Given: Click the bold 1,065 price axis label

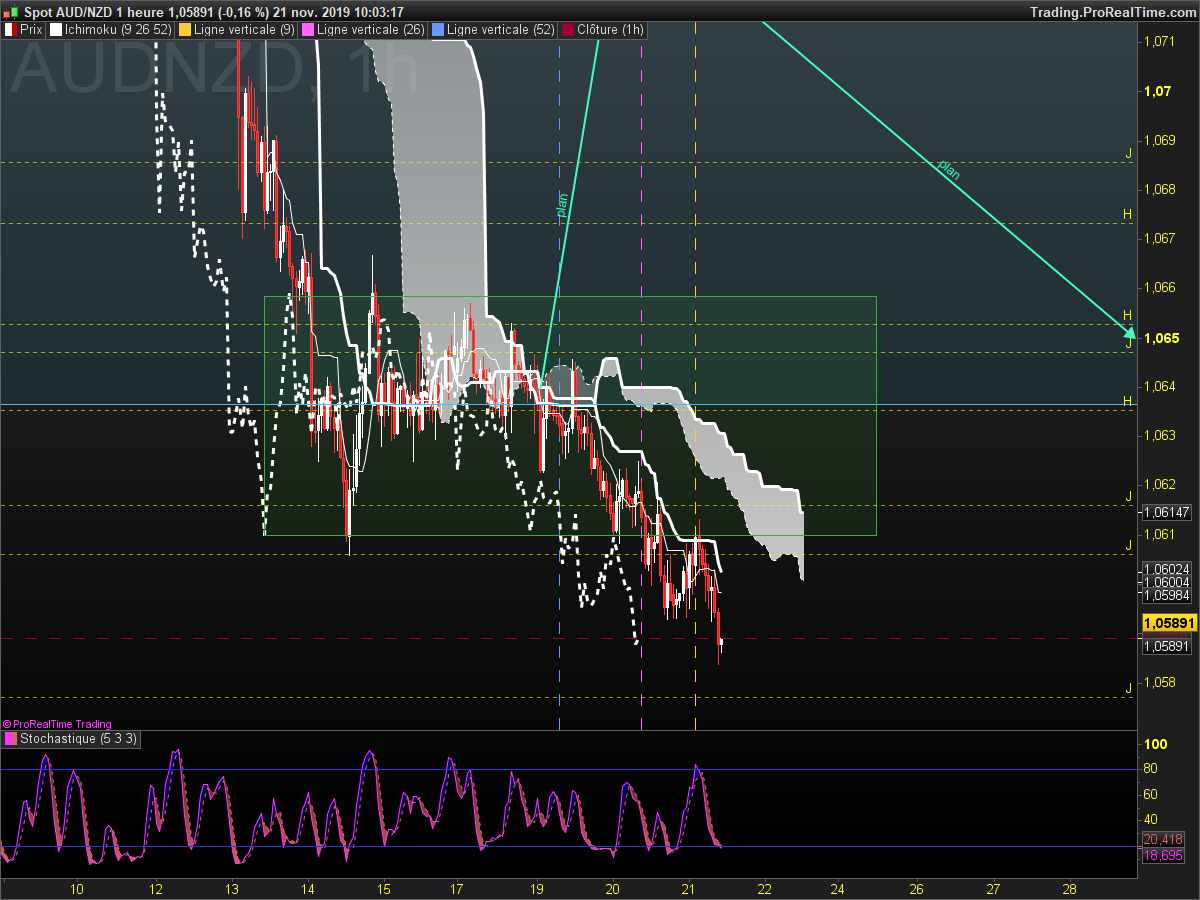Looking at the screenshot, I should 1160,338.
